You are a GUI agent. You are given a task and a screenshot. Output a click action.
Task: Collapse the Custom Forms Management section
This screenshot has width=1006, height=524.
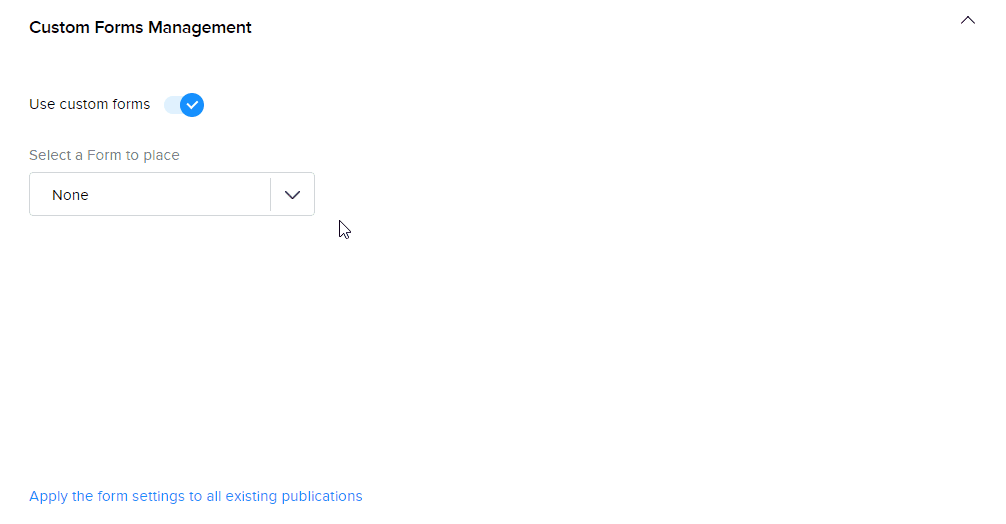tap(967, 20)
